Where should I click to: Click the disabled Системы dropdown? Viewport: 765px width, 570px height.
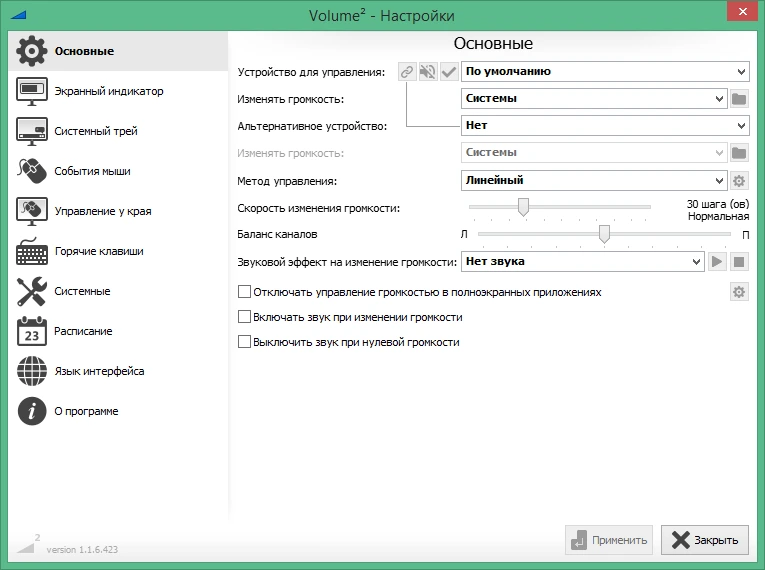tap(594, 152)
